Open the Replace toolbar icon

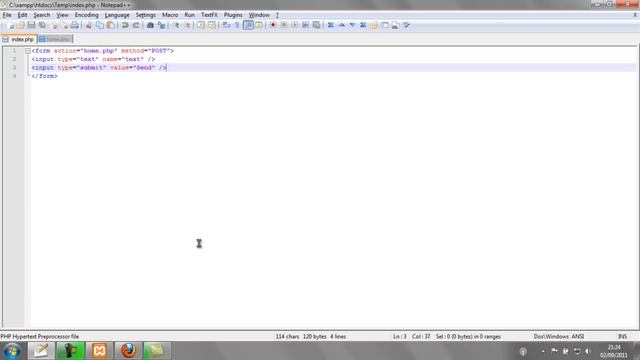(161, 25)
